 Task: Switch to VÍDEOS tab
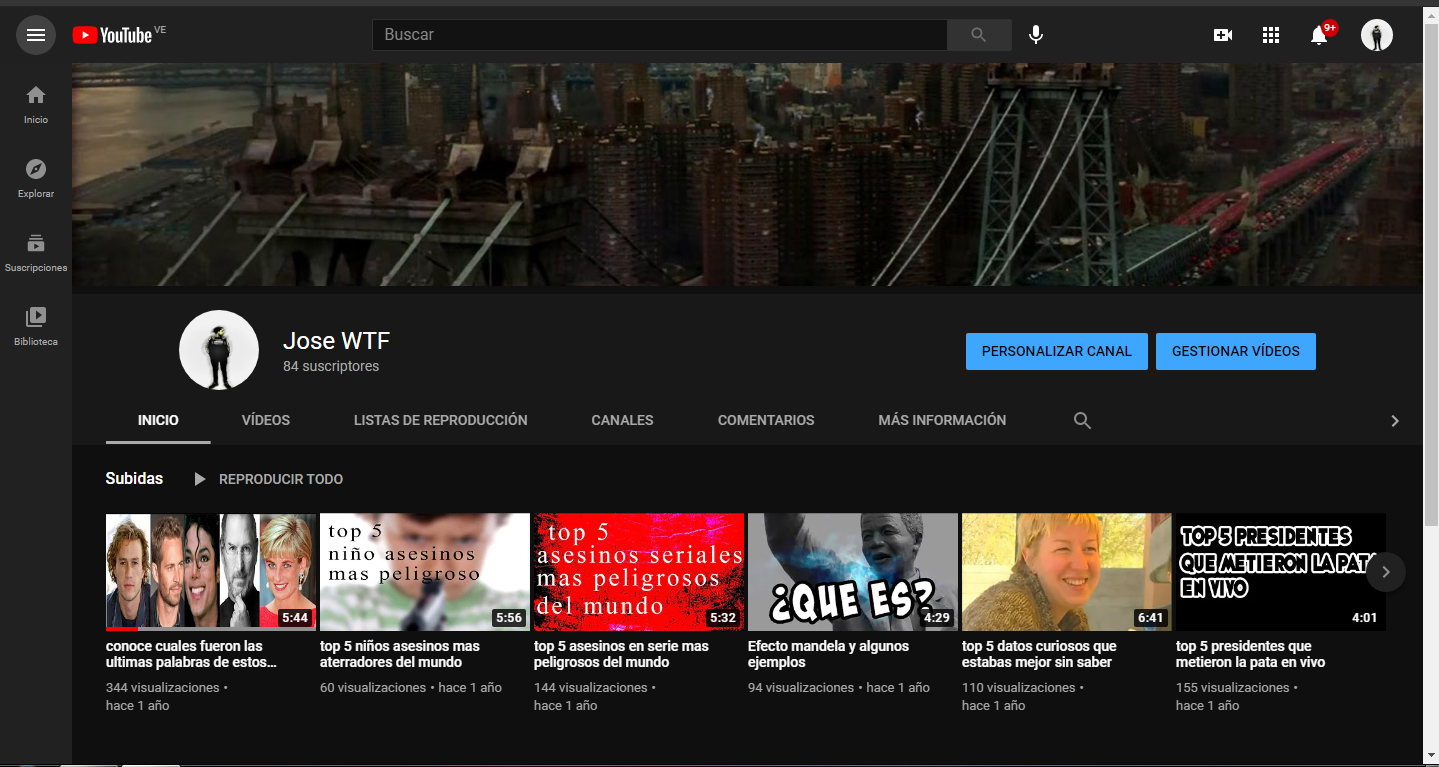click(x=266, y=421)
